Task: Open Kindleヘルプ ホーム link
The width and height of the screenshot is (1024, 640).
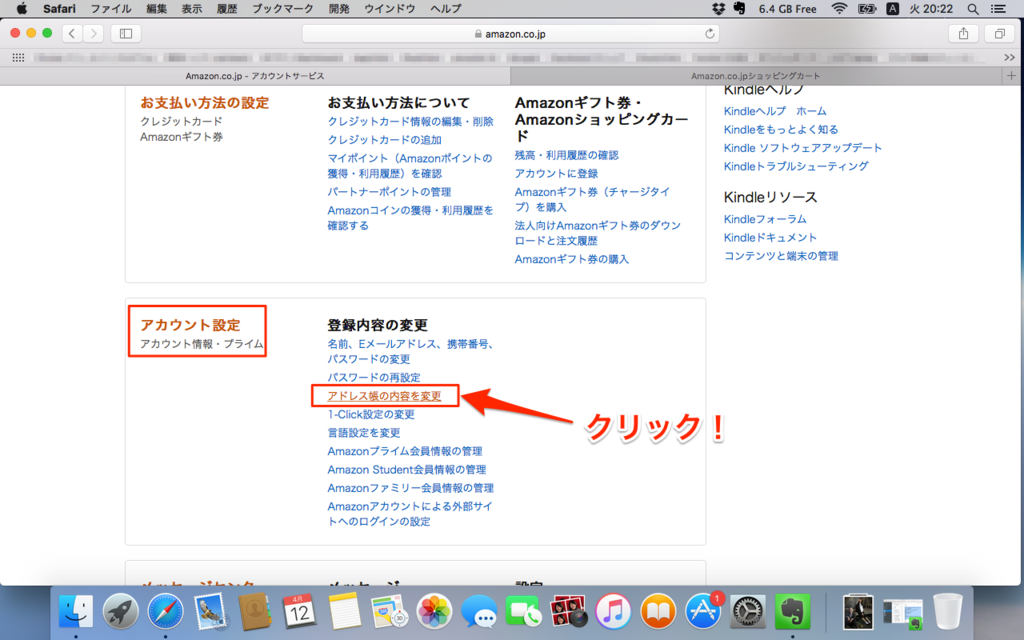Action: pyautogui.click(x=775, y=111)
